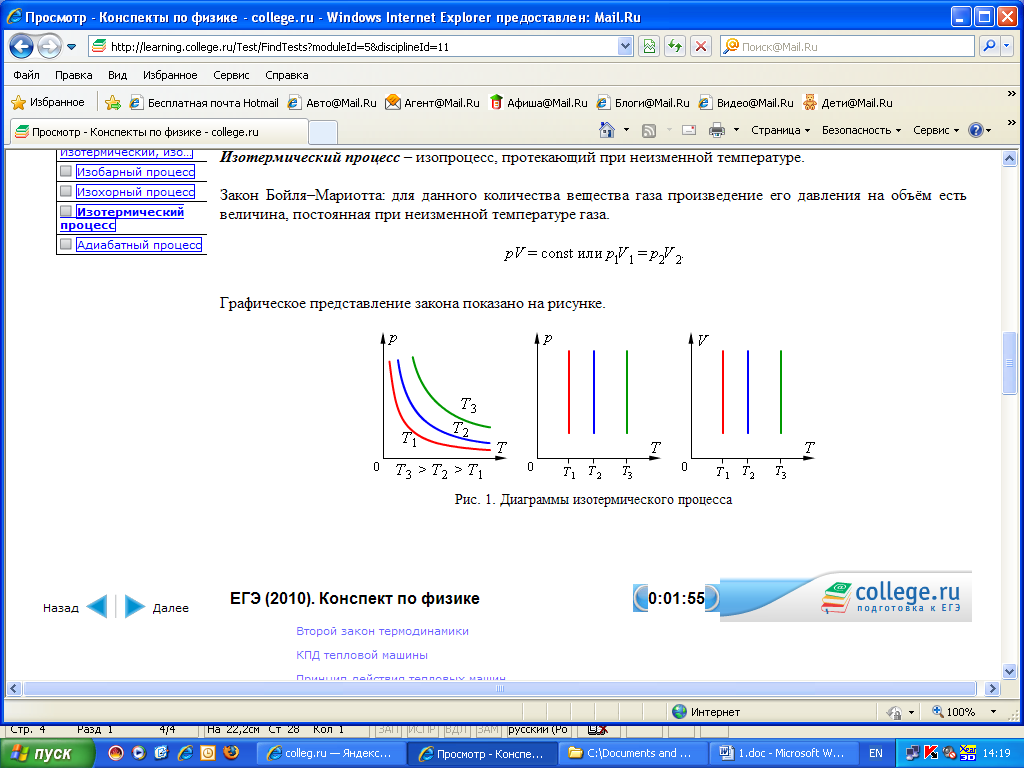
Task: Check the Изотермический процесс checkbox
Action: (66, 211)
